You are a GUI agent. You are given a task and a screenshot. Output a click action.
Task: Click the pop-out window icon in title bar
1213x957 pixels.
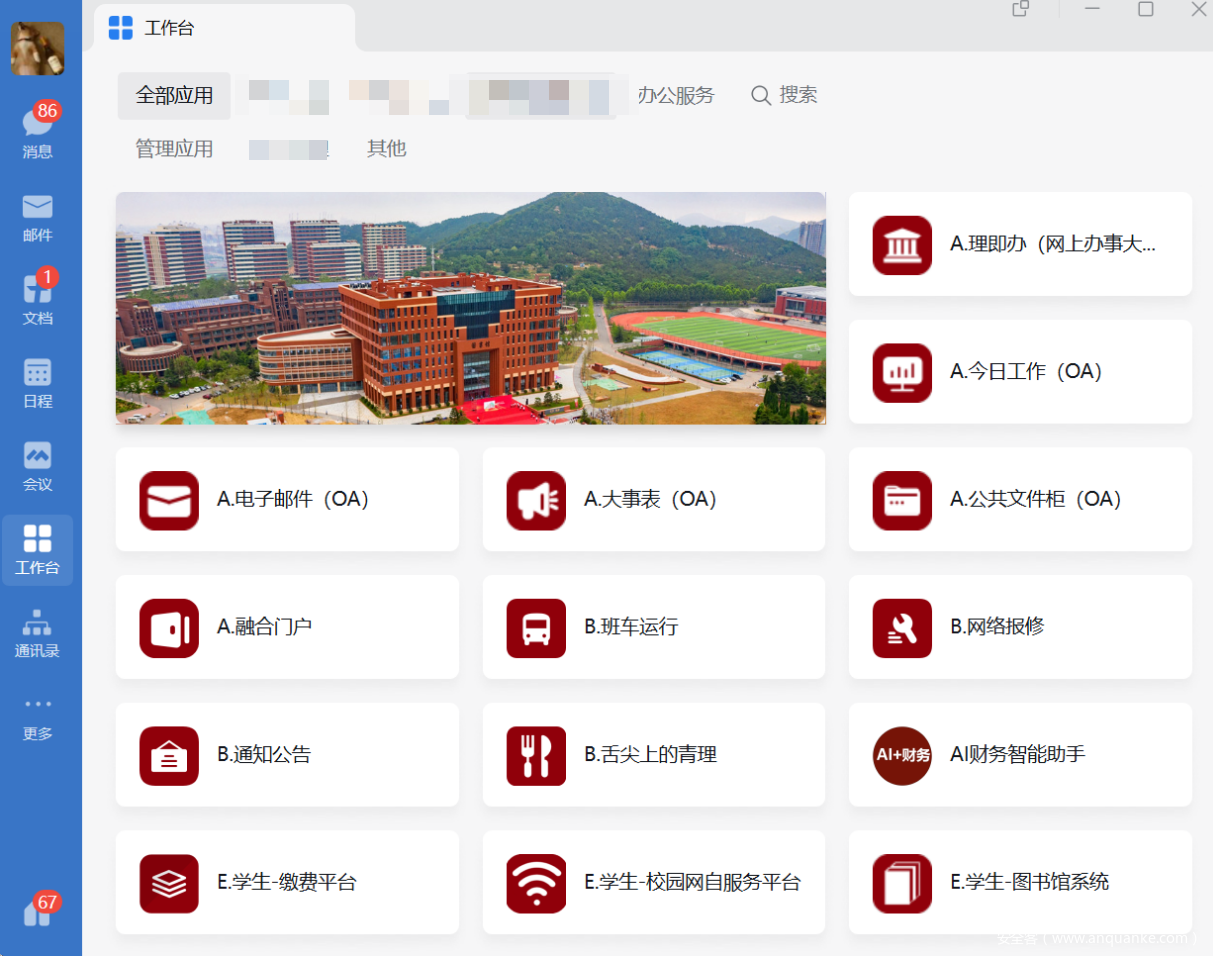tap(1020, 10)
